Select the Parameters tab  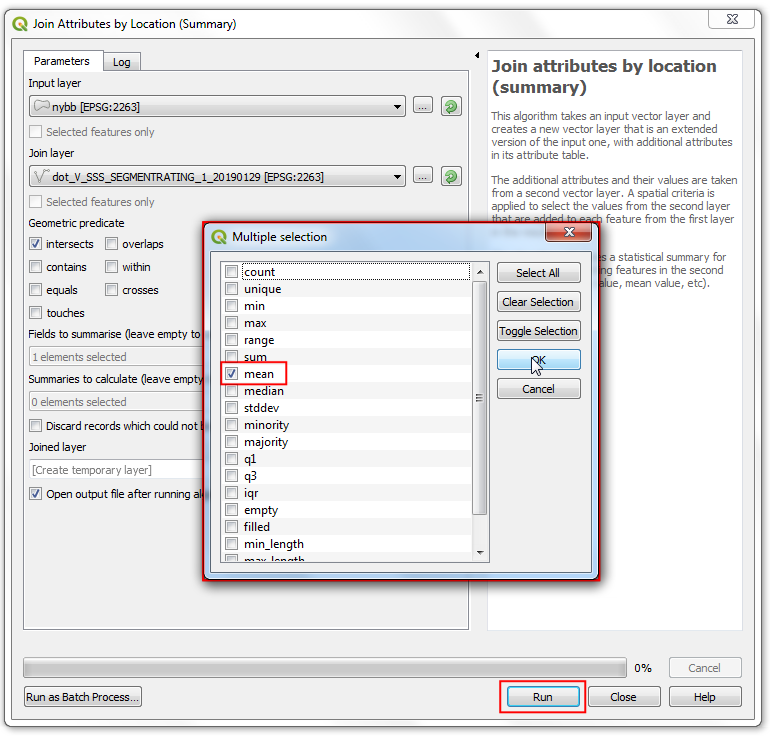click(x=62, y=61)
